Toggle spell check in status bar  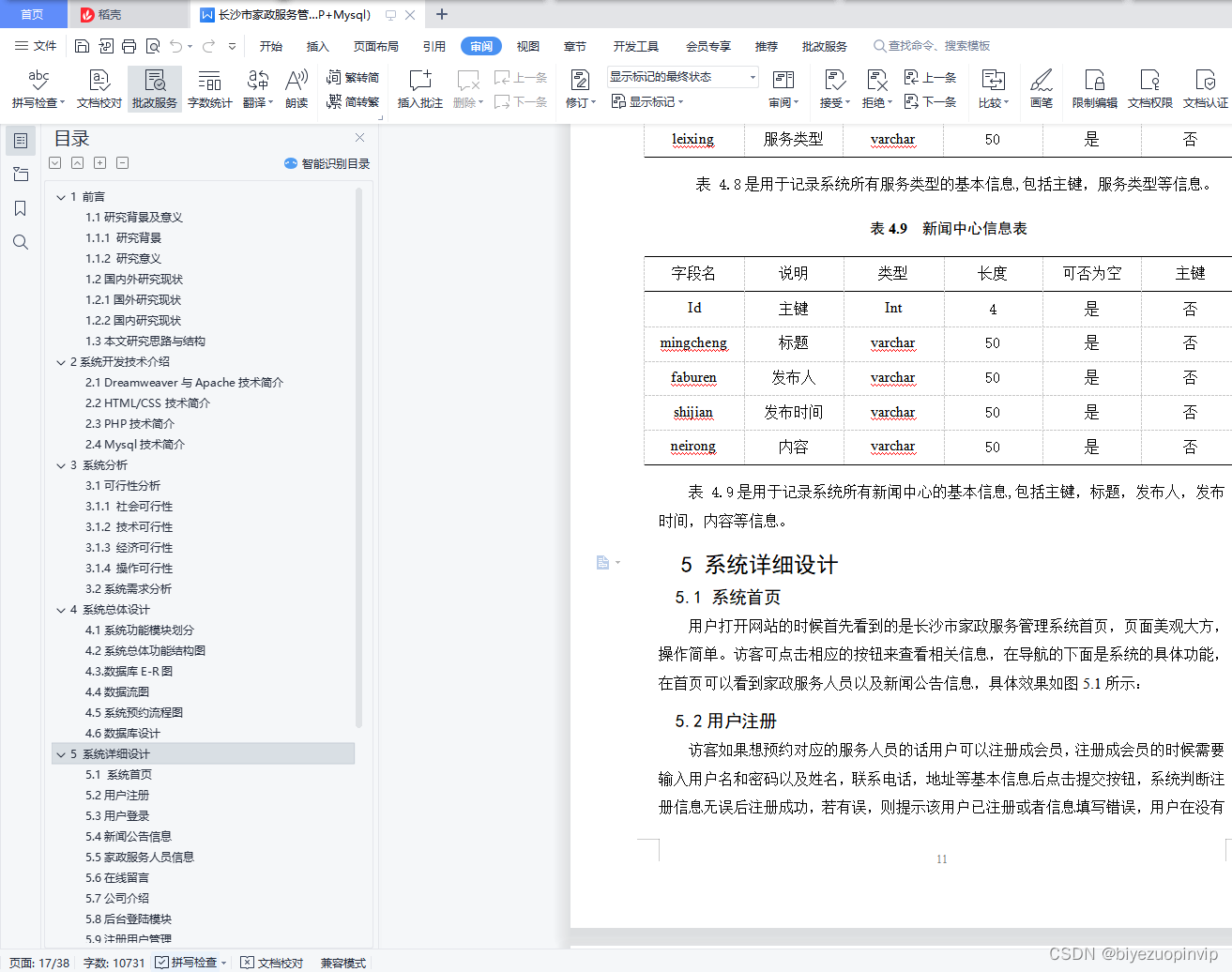[x=192, y=963]
